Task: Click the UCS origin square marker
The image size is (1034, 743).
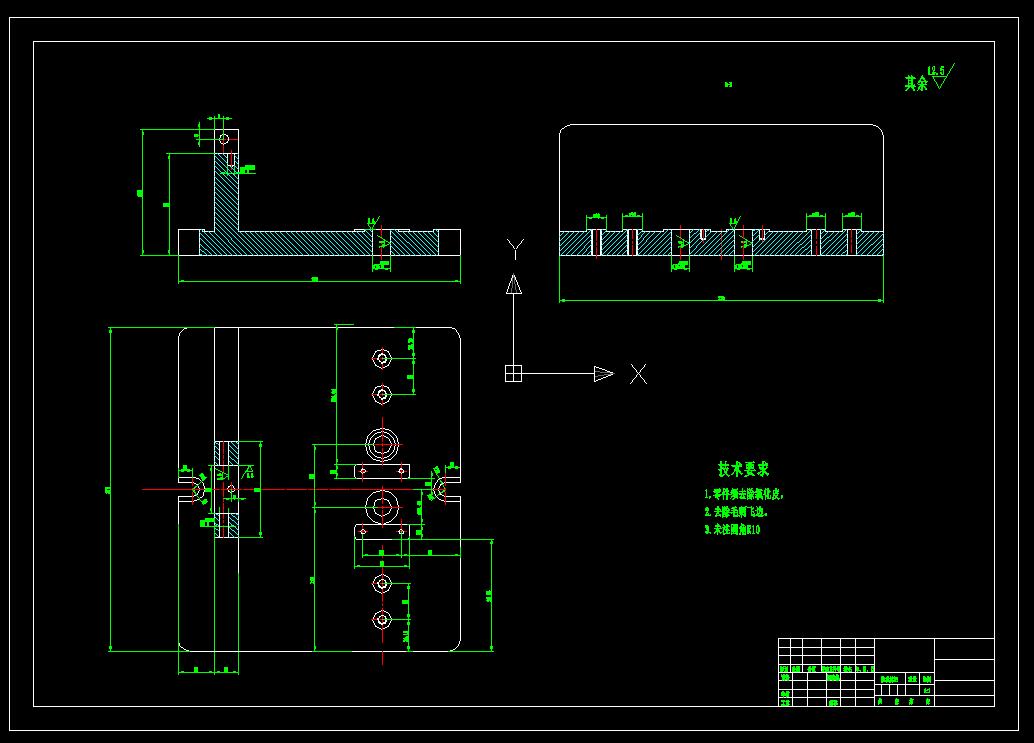Action: tap(513, 373)
